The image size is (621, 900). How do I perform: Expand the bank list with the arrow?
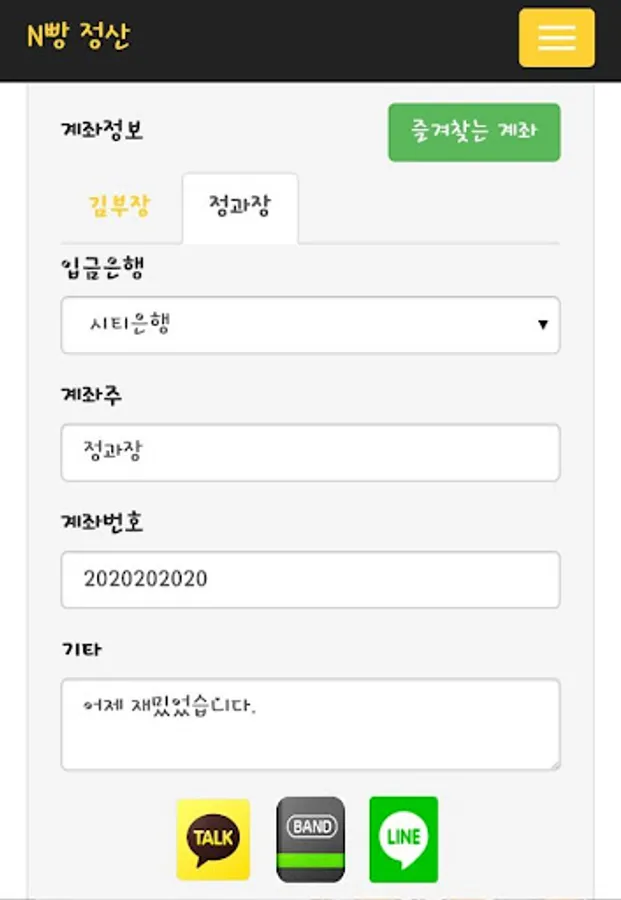coord(542,325)
